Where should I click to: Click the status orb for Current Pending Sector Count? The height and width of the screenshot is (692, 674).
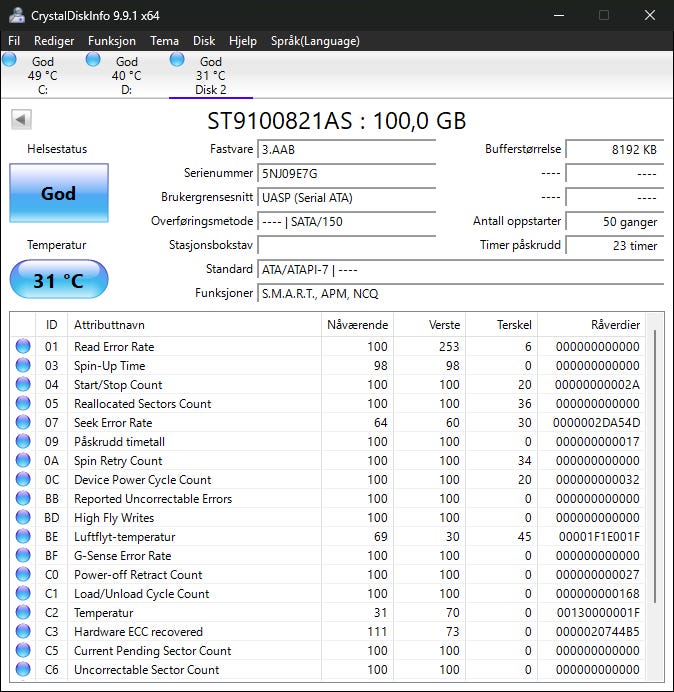coord(23,650)
